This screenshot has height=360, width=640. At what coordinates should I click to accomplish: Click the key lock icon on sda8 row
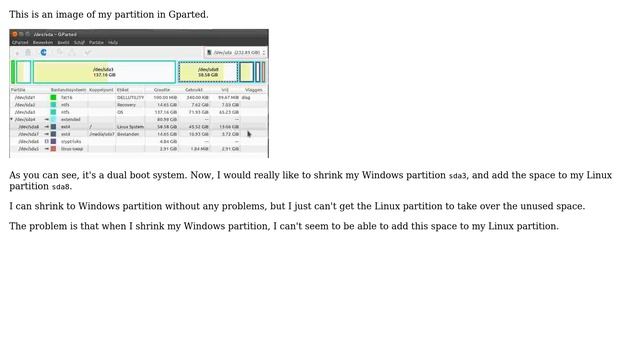pyautogui.click(x=47, y=127)
